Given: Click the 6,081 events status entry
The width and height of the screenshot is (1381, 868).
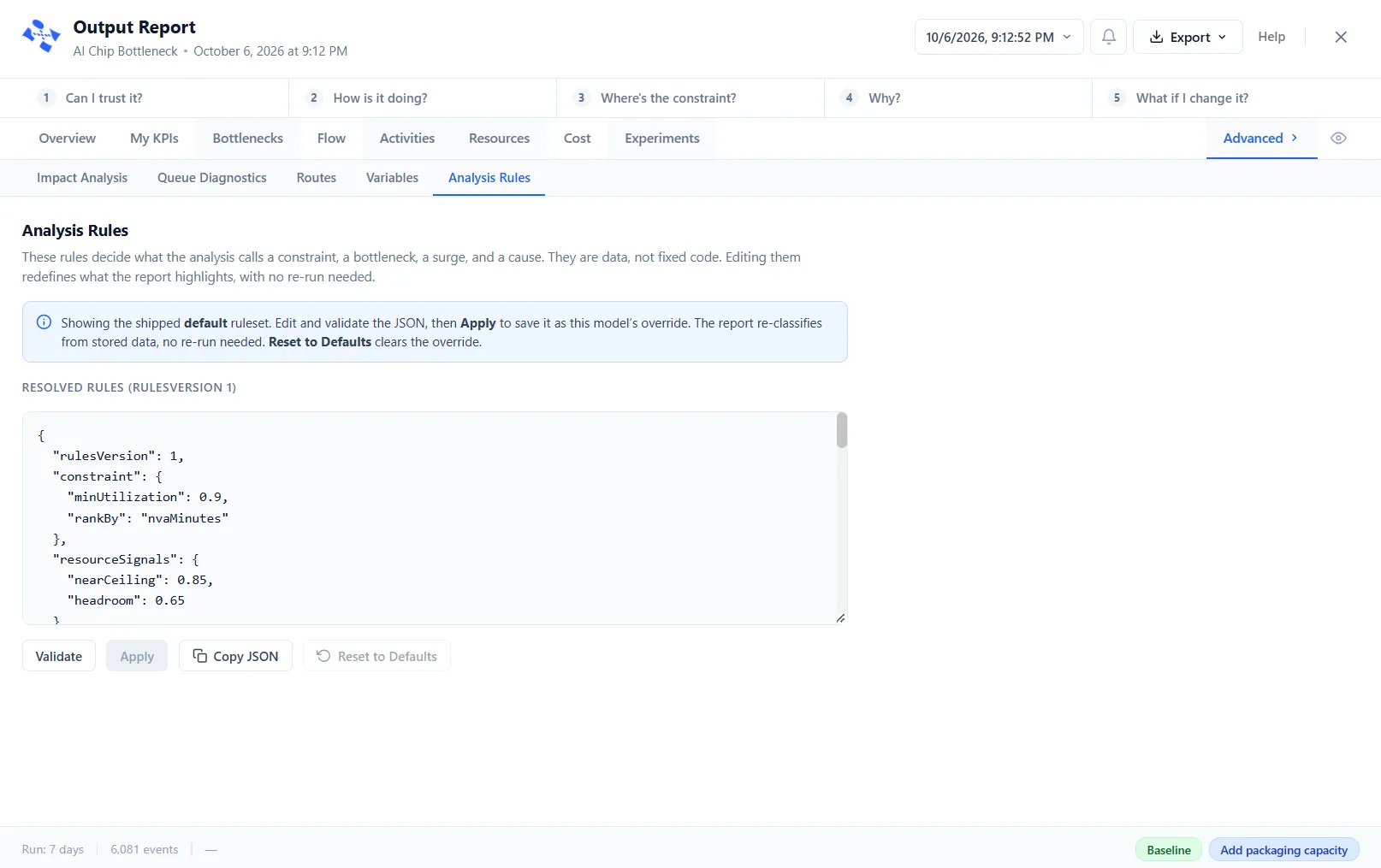Looking at the screenshot, I should pyautogui.click(x=145, y=849).
